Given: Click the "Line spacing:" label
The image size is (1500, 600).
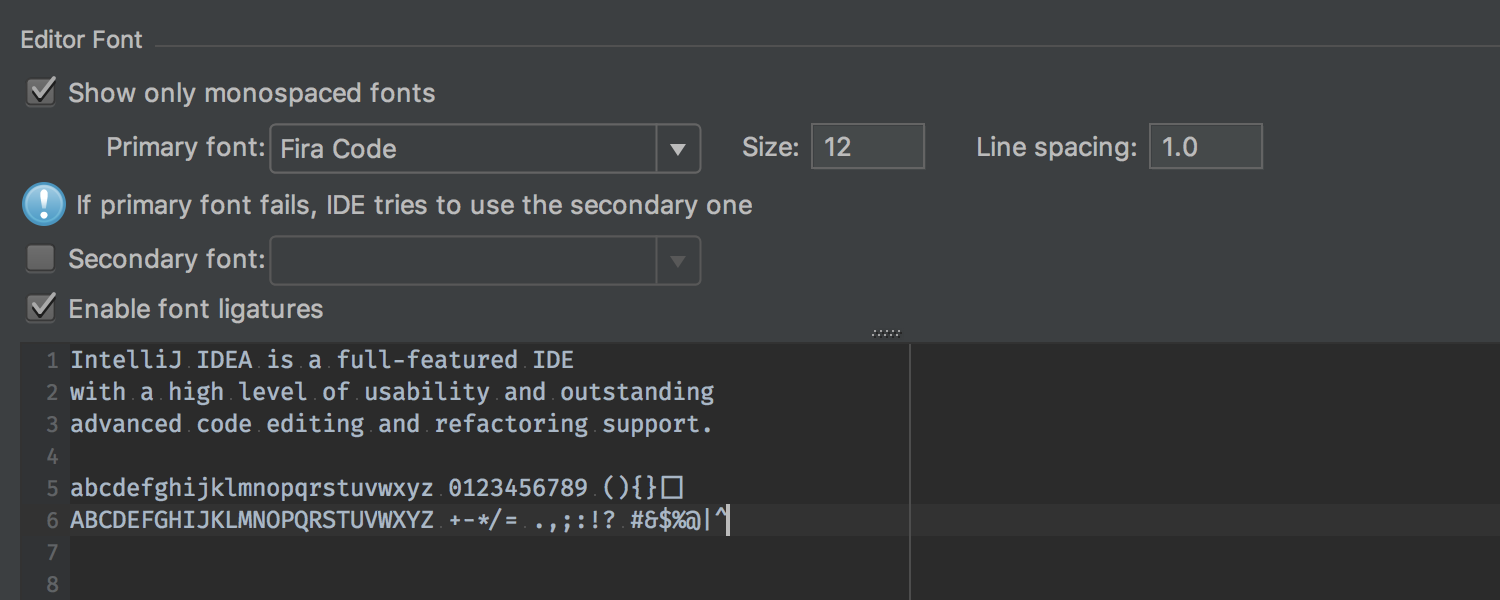Looking at the screenshot, I should click(x=1057, y=148).
